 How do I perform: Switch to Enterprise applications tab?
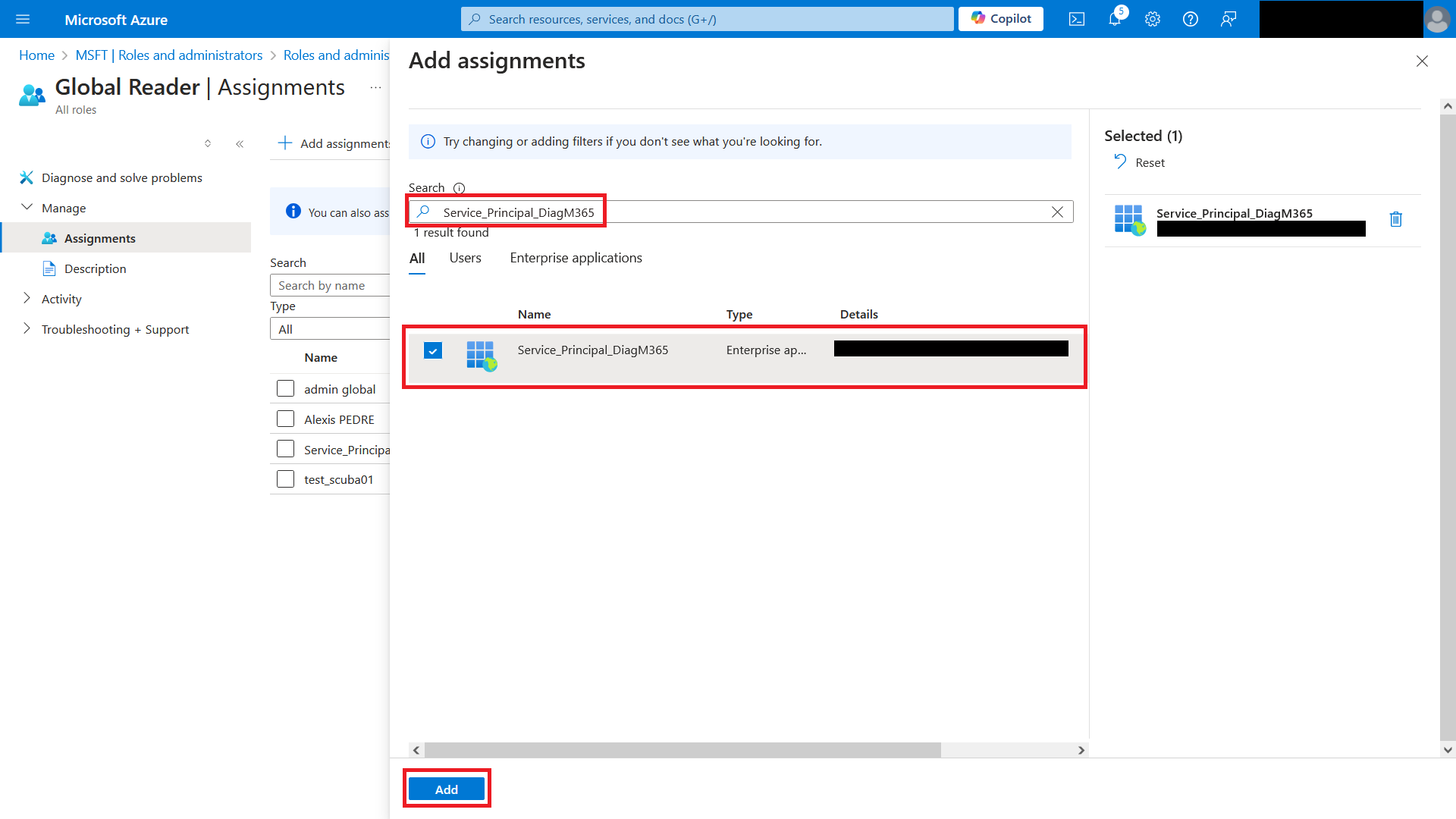576,258
